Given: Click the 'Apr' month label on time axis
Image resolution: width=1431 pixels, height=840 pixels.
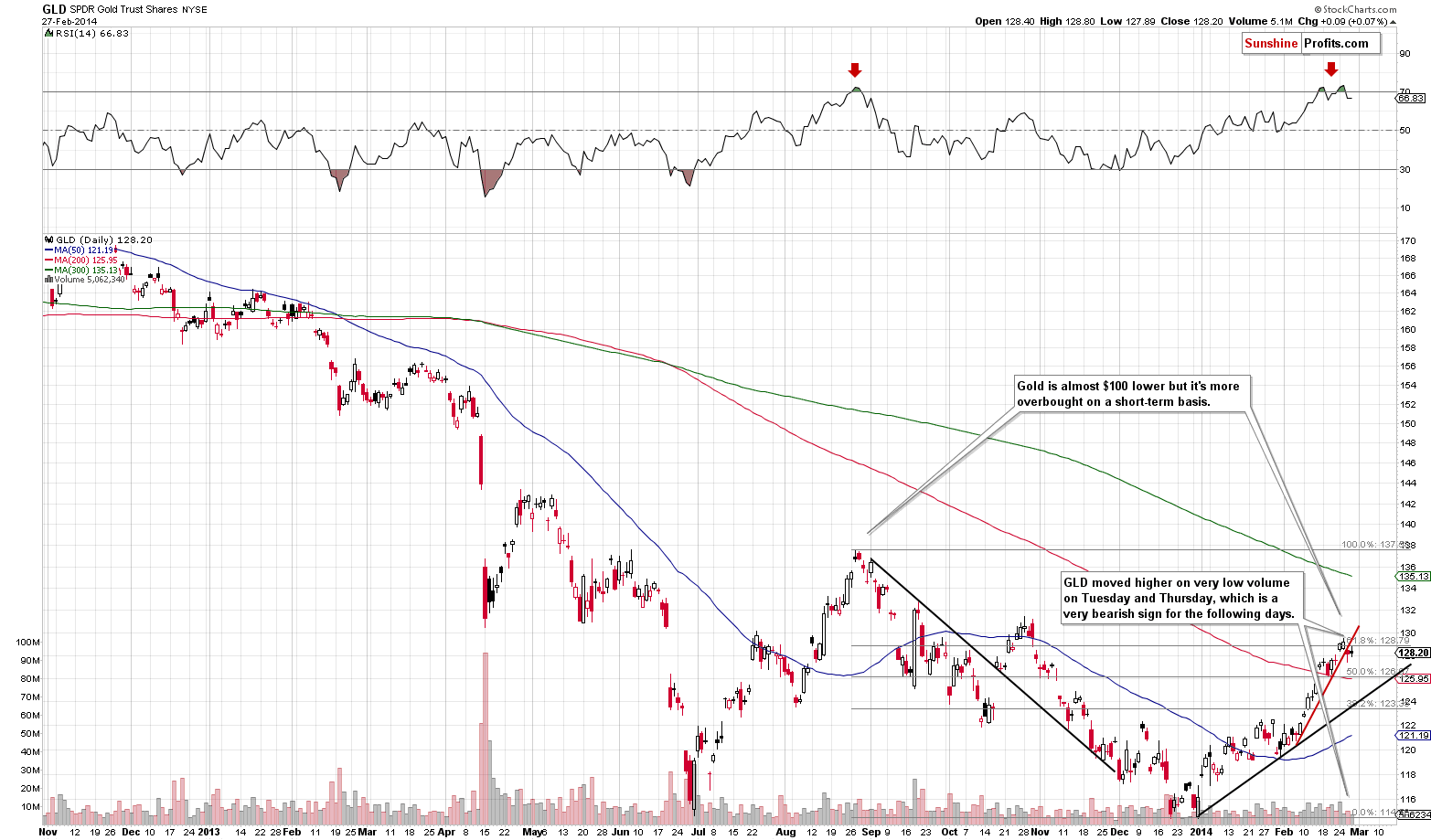Looking at the screenshot, I should coord(446,832).
